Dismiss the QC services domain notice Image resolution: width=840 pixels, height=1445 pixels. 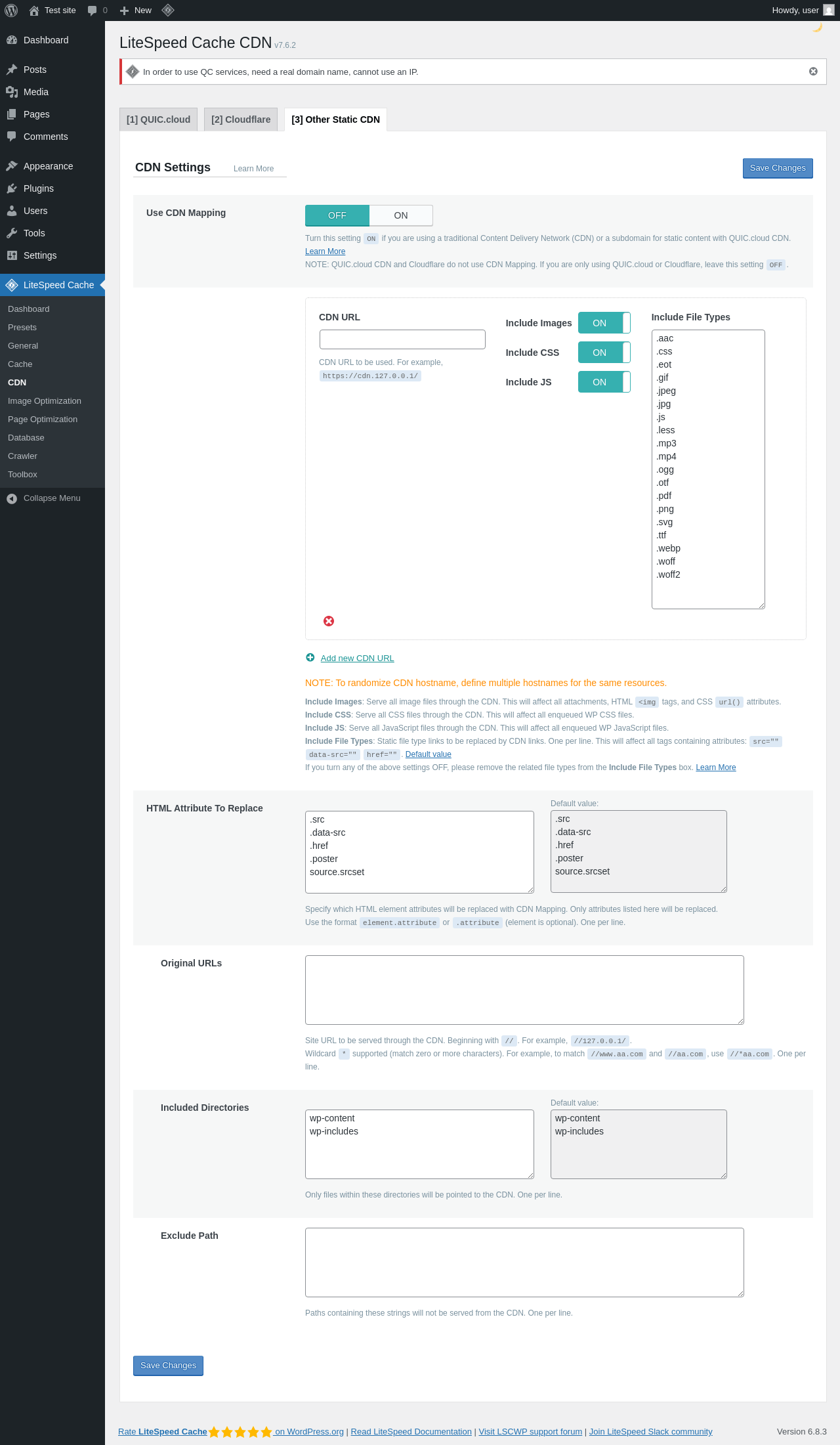[813, 72]
